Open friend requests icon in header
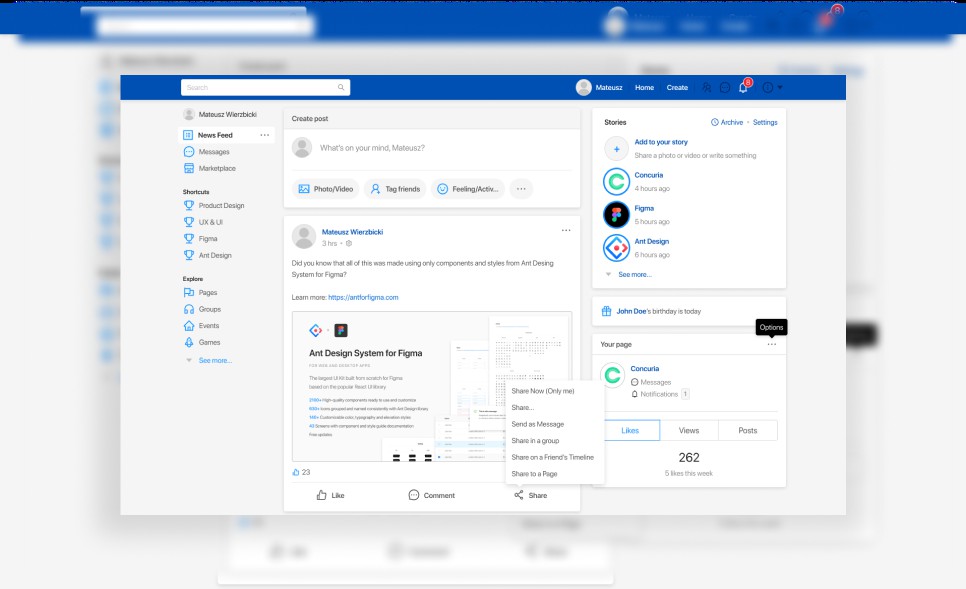This screenshot has height=589, width=966. (707, 87)
